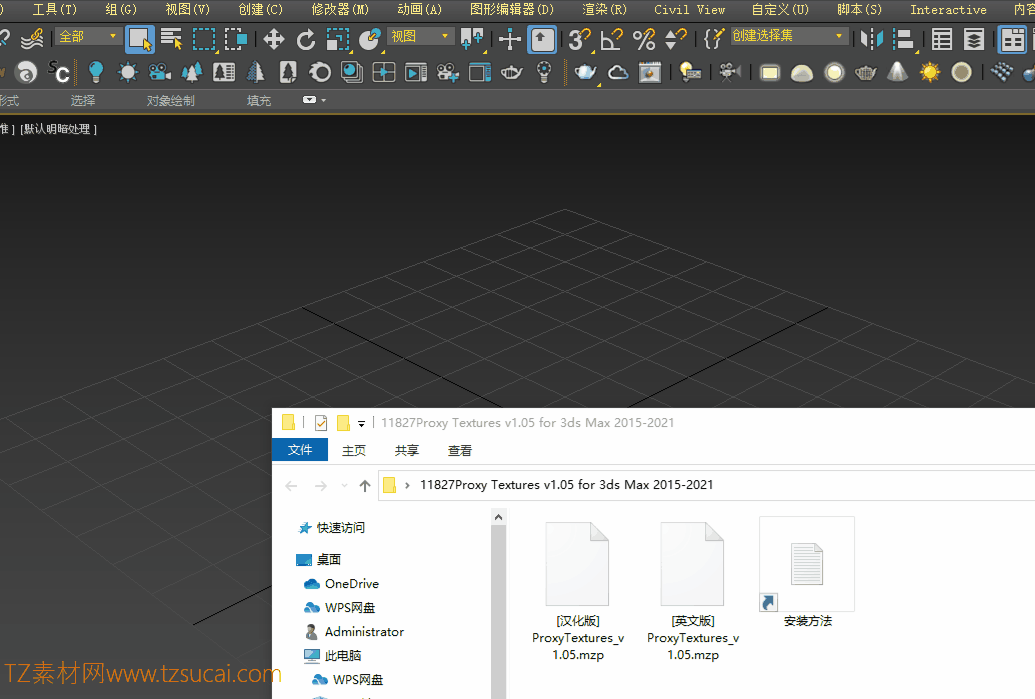Open the 视图 reference coordinate dropdown
The width and height of the screenshot is (1035, 699).
(420, 36)
